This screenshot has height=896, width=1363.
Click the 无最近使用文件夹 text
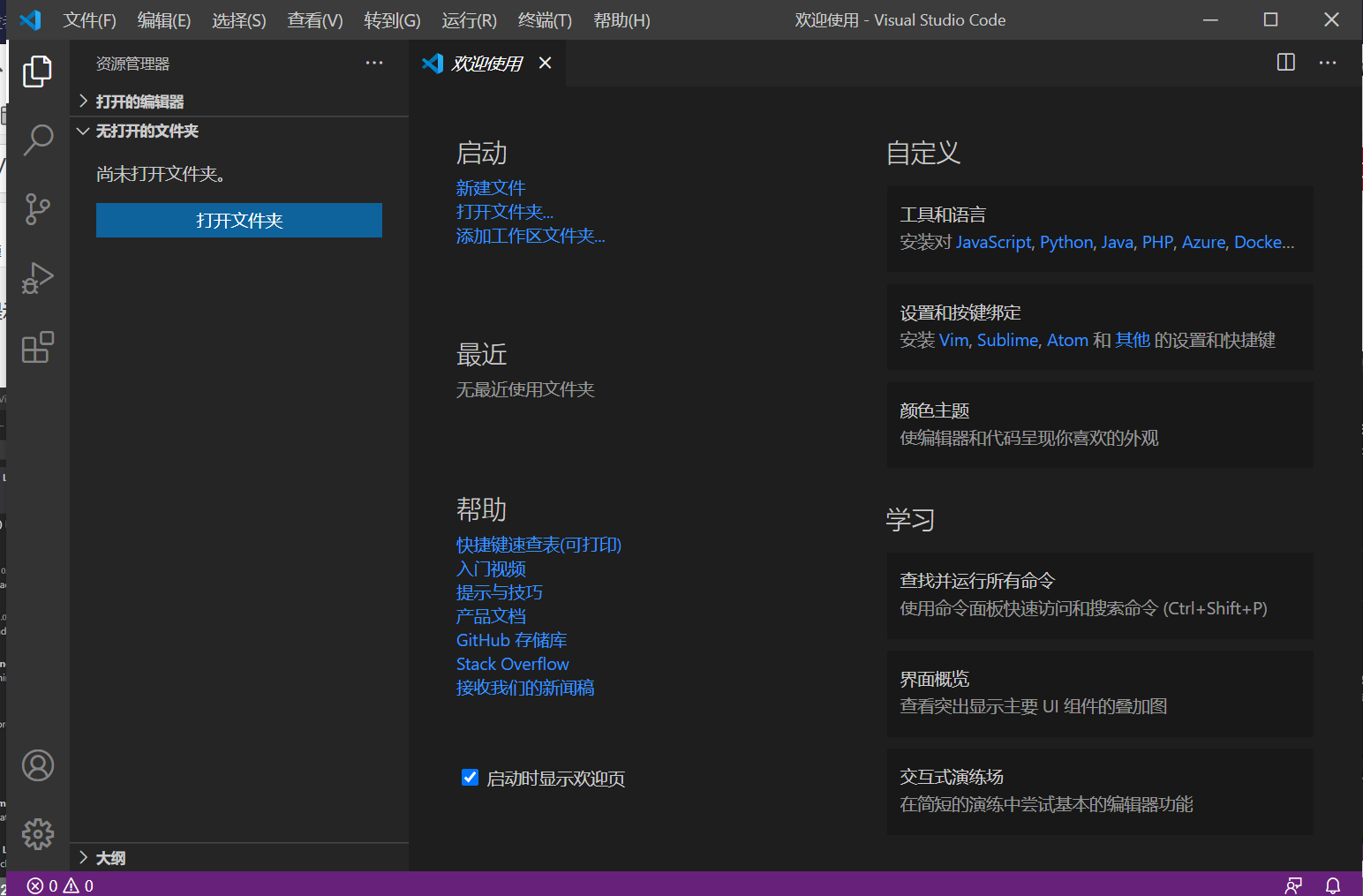(x=525, y=389)
